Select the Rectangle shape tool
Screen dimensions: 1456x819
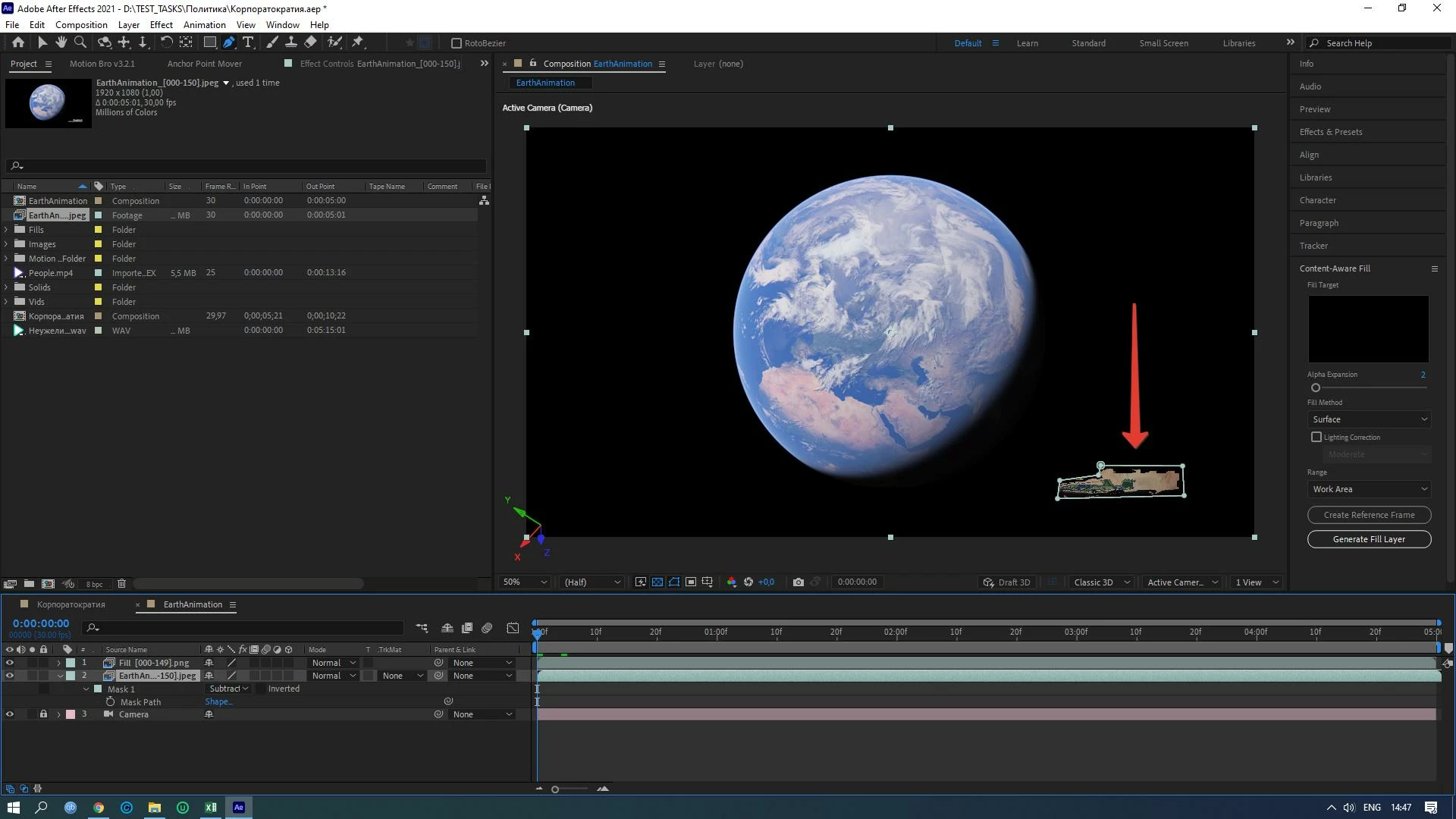pyautogui.click(x=210, y=43)
